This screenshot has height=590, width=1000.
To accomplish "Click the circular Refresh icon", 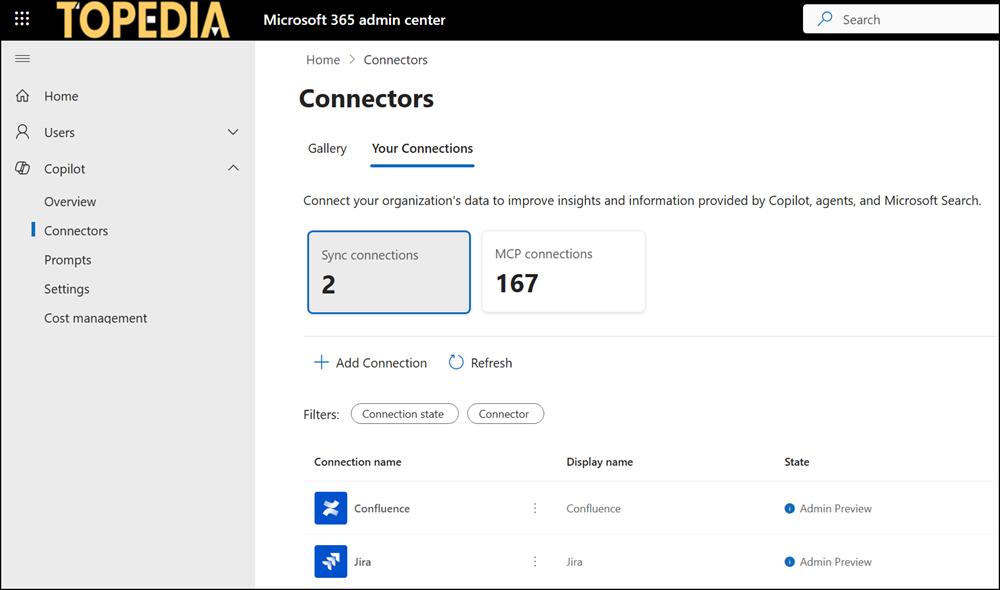I will [456, 362].
